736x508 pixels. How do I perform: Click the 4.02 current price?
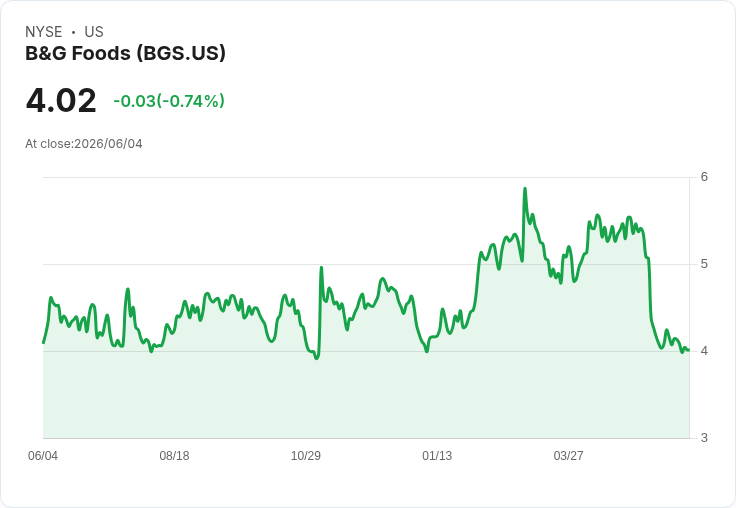click(x=61, y=100)
